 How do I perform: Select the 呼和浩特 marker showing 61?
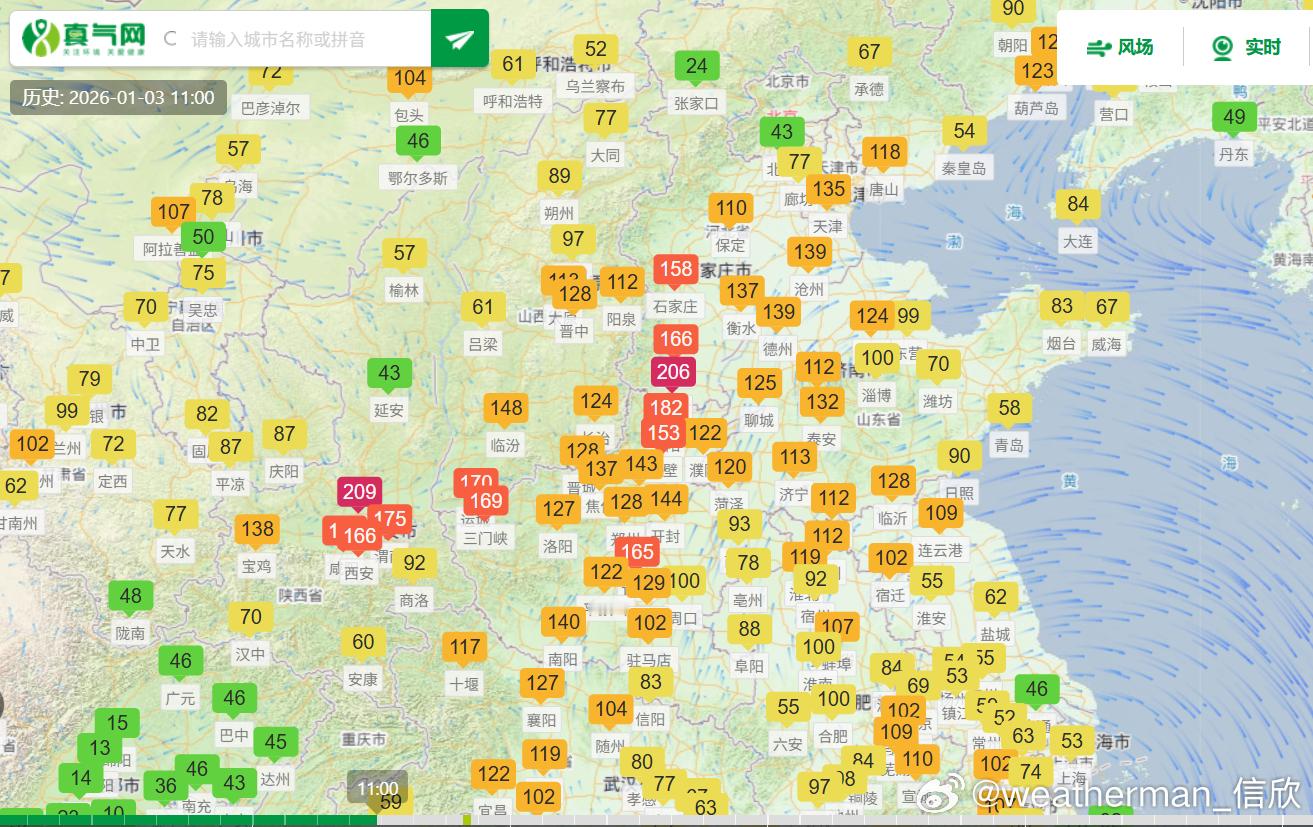[513, 66]
